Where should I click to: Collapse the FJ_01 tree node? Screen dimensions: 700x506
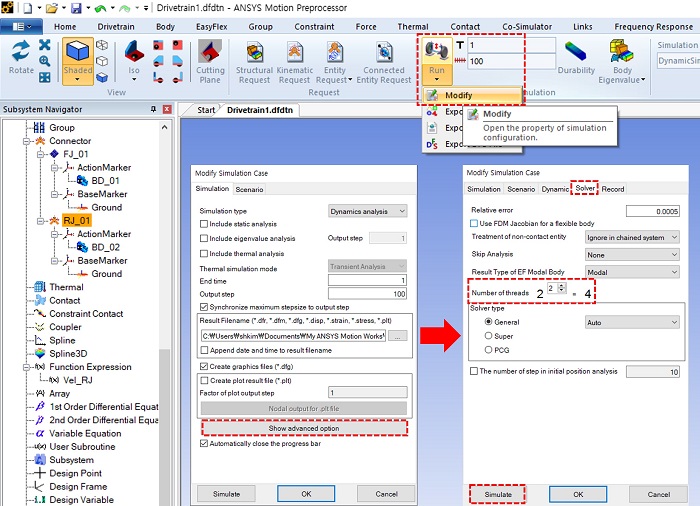point(40,154)
